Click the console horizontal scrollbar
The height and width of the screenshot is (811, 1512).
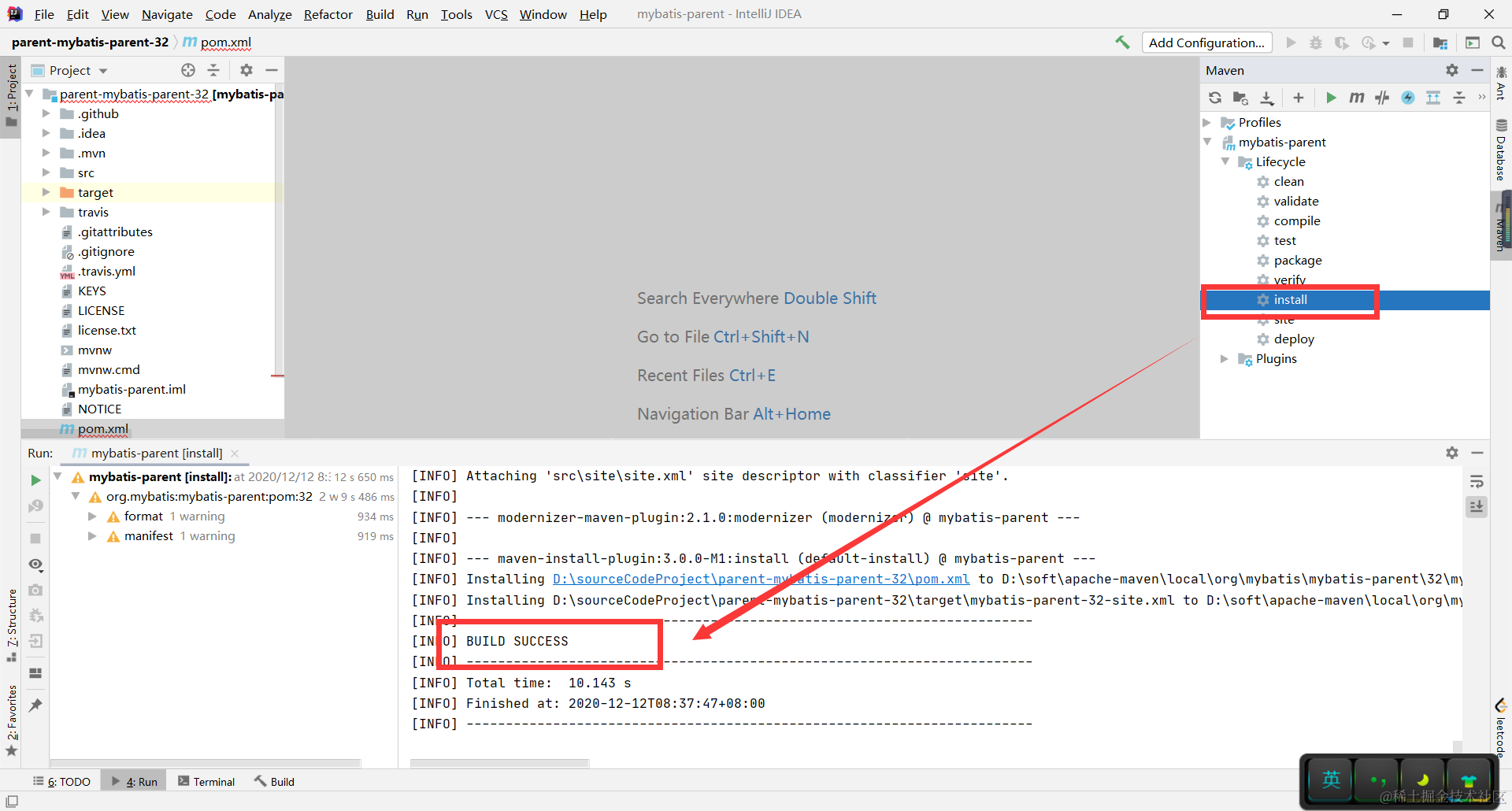pyautogui.click(x=499, y=763)
